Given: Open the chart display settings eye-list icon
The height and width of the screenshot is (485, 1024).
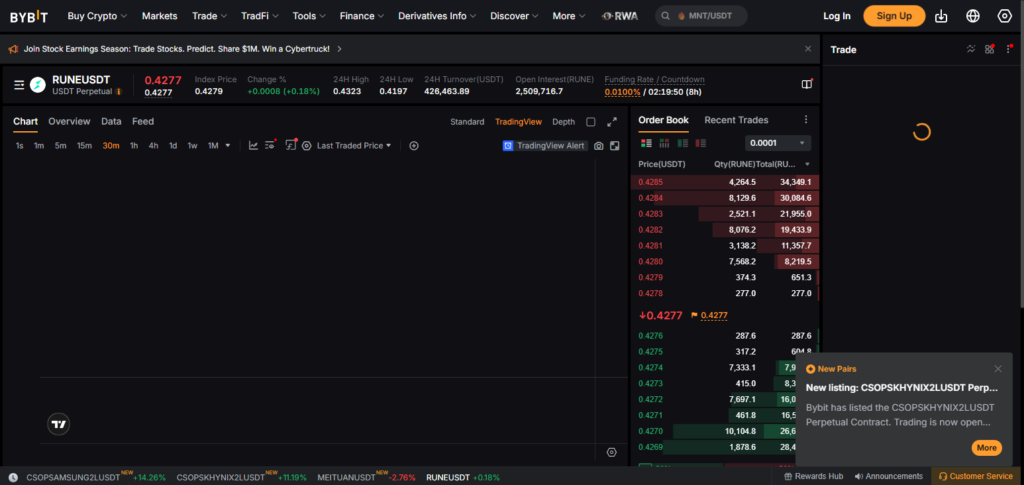Looking at the screenshot, I should click(x=270, y=146).
